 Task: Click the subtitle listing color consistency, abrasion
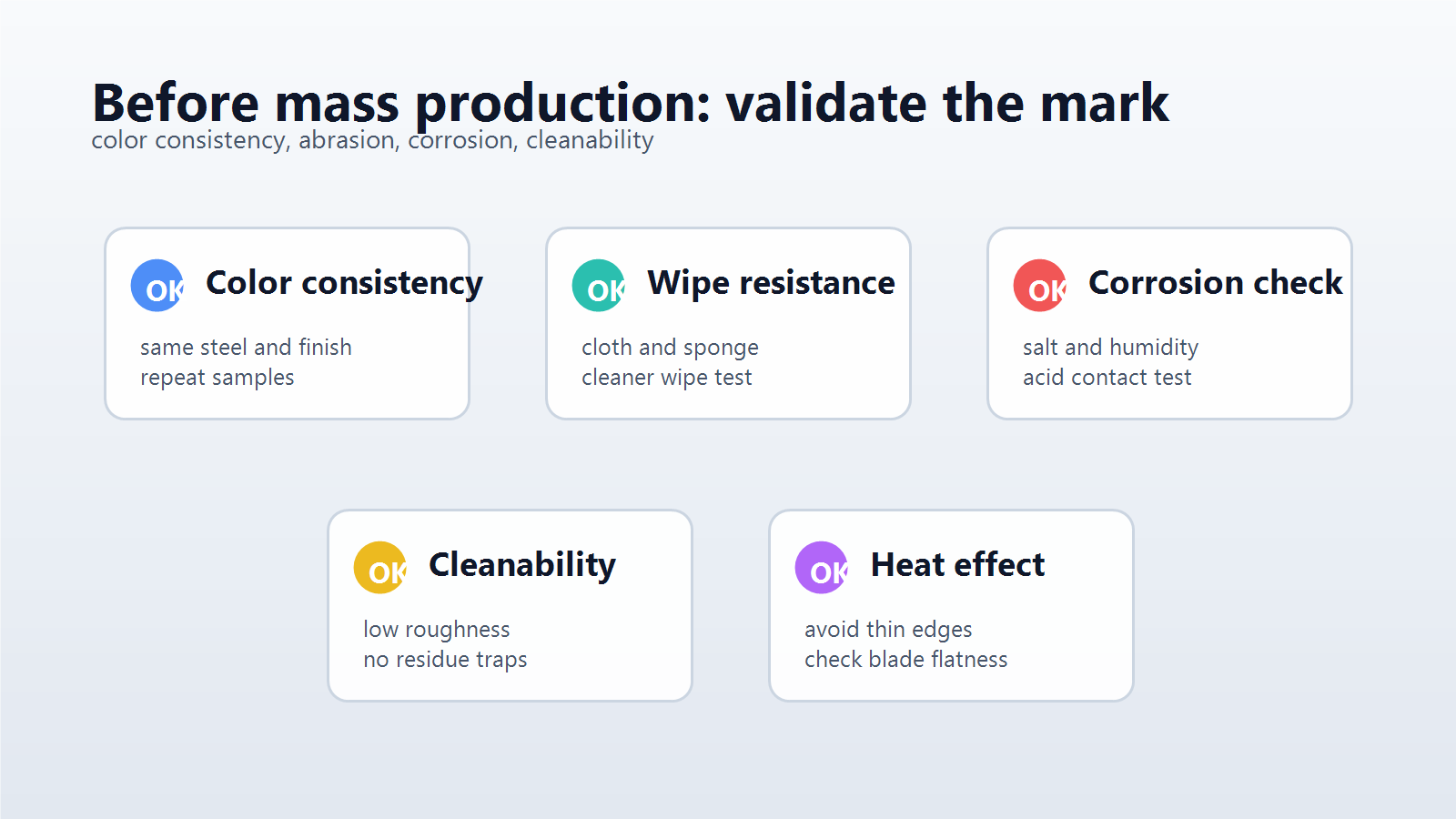pos(372,141)
